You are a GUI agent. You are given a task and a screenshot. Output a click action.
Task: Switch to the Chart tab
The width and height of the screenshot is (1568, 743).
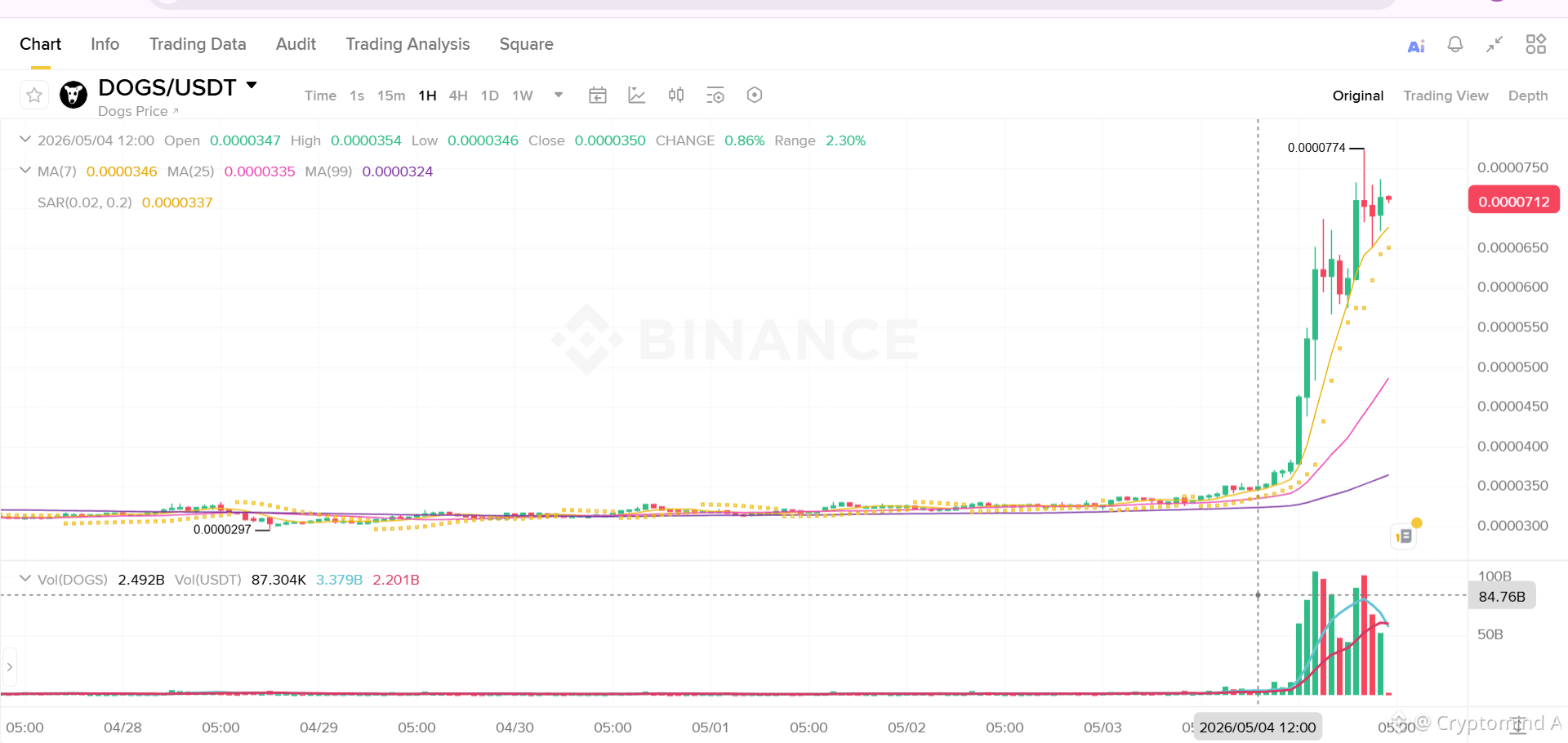[40, 44]
